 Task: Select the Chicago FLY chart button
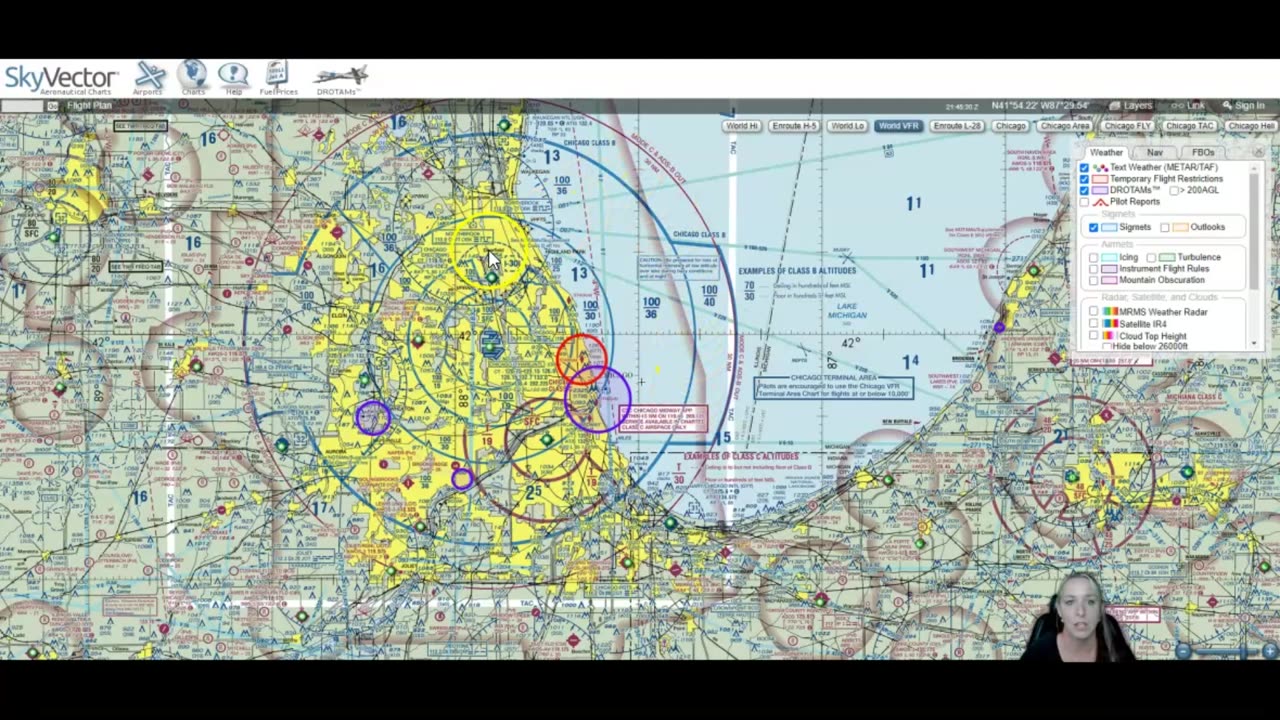(x=1127, y=126)
